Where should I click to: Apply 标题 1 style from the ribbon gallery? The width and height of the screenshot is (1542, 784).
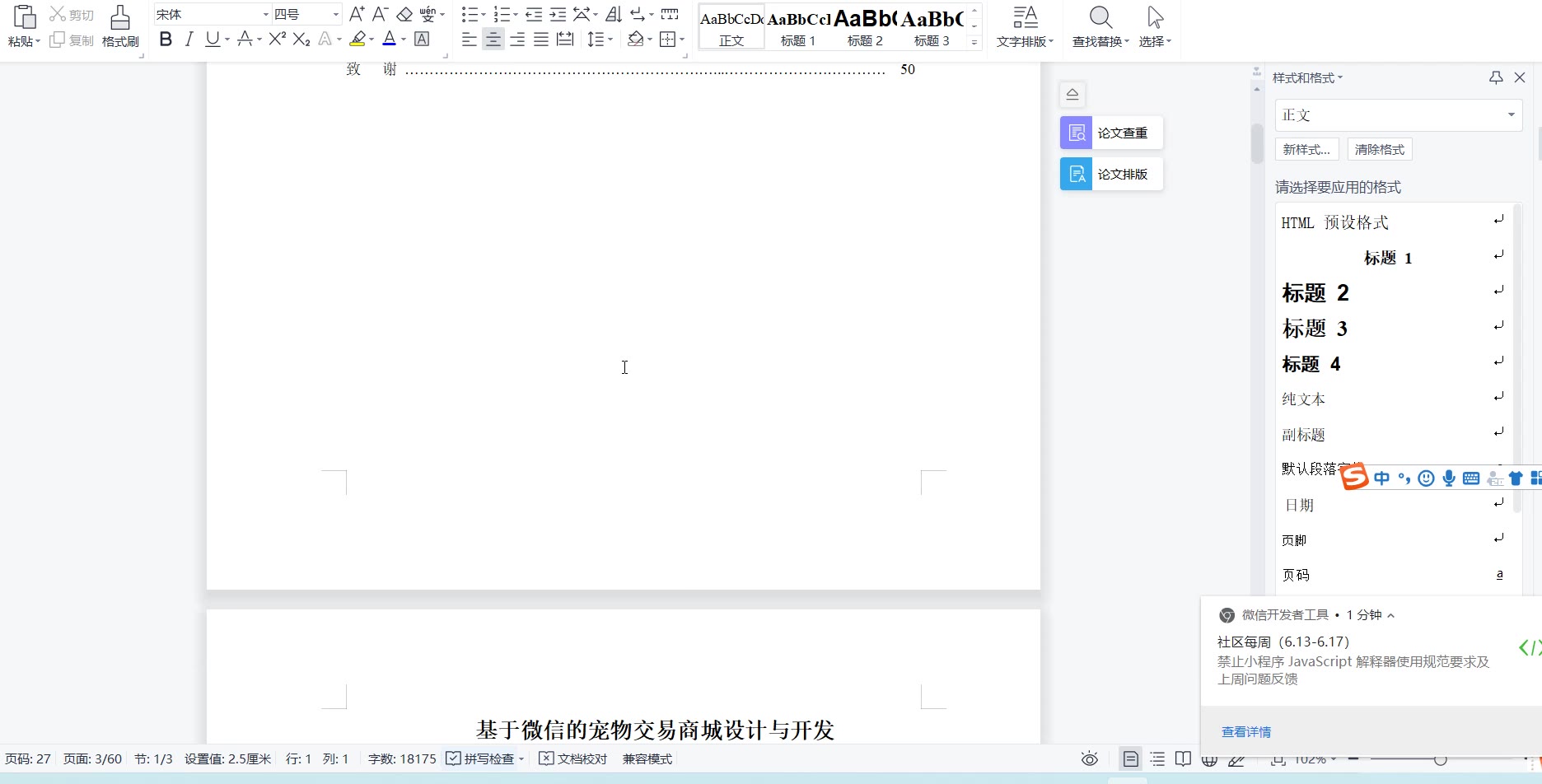tap(798, 26)
